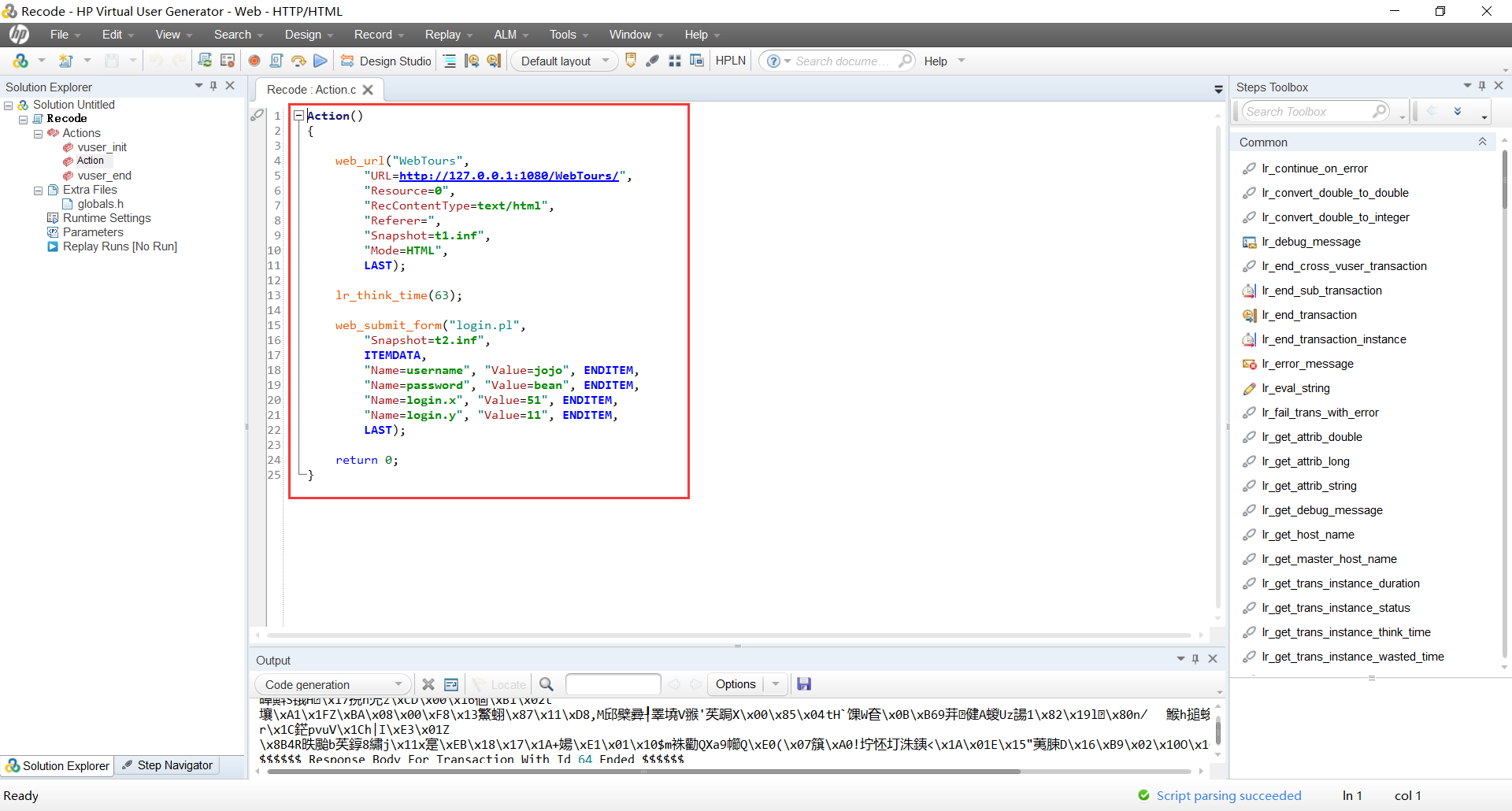This screenshot has height=811, width=1512.
Task: Close the Output panel
Action: [1213, 659]
